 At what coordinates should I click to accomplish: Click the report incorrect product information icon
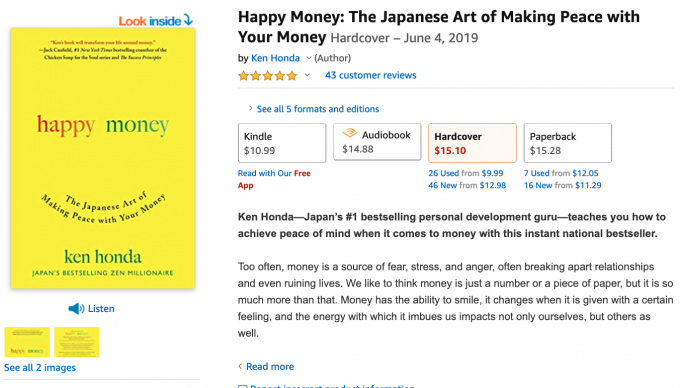click(243, 386)
